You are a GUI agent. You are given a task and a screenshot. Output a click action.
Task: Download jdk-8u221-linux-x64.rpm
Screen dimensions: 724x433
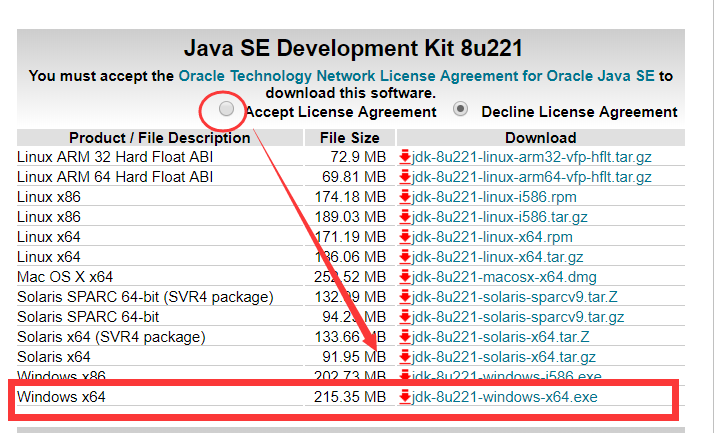tap(492, 237)
